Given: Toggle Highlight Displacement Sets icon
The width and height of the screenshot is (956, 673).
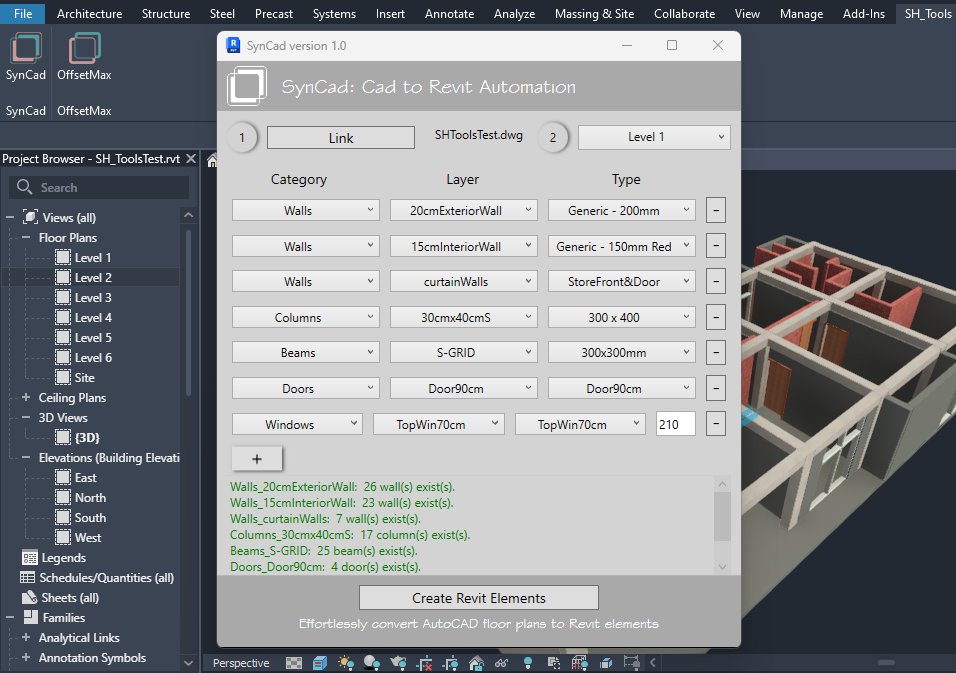Looking at the screenshot, I should 605,663.
